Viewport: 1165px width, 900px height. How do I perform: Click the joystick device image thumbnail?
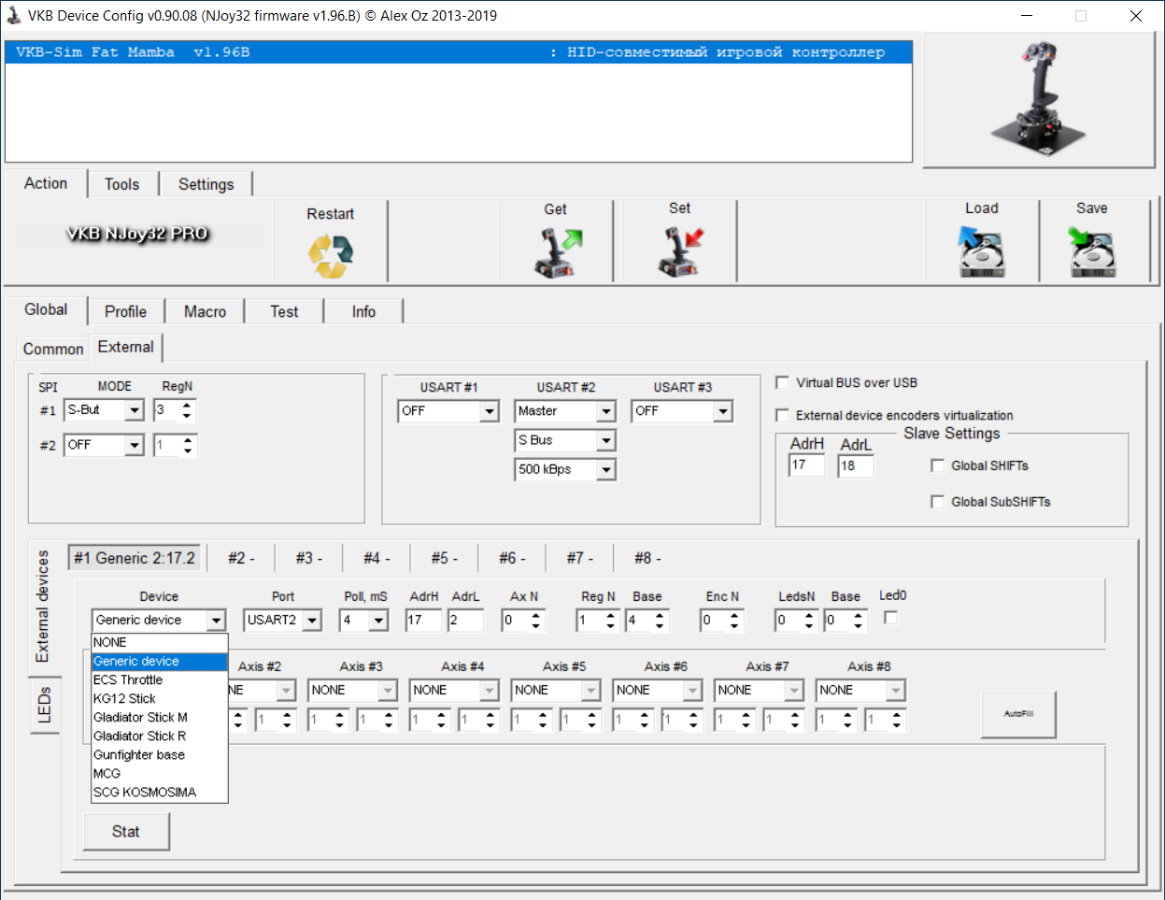tap(1039, 99)
